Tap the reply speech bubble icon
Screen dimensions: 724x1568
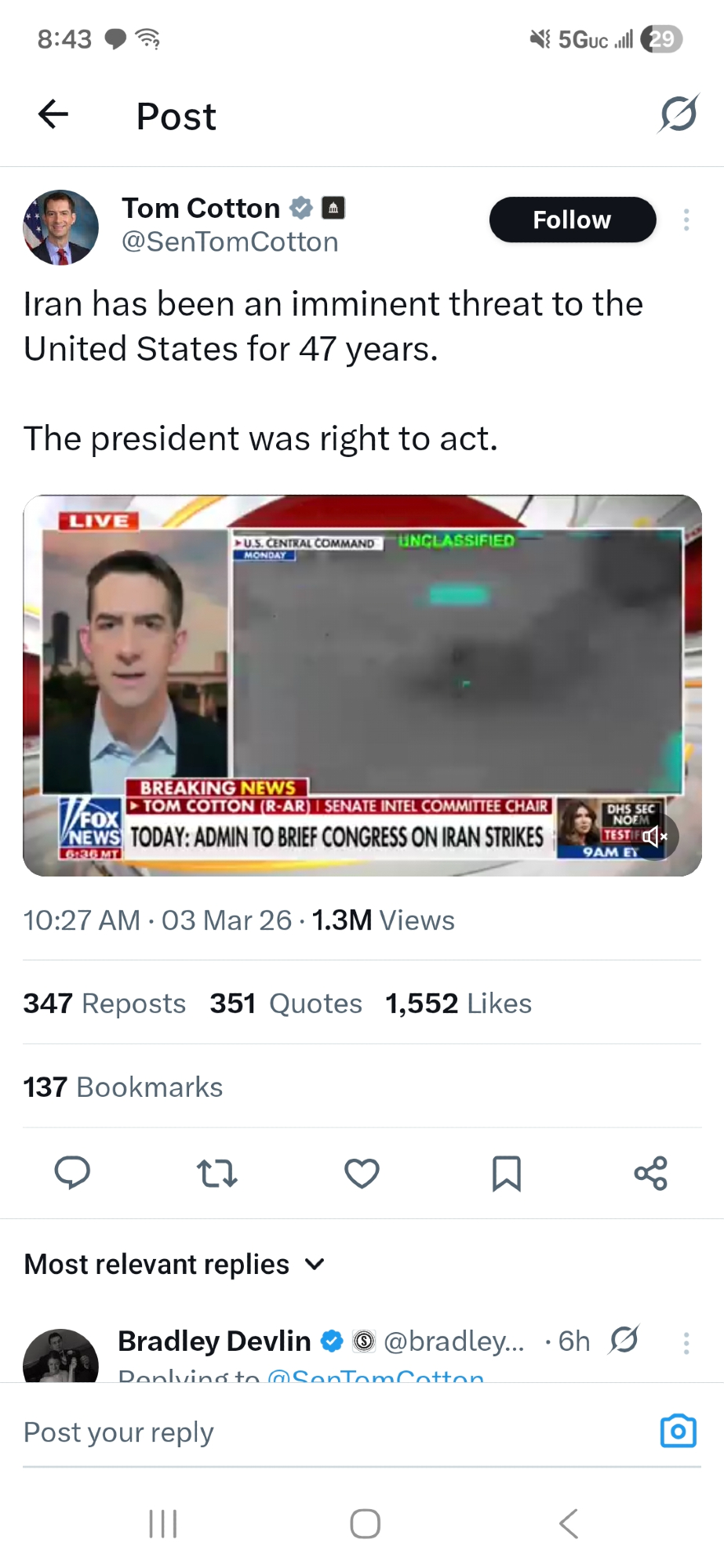(72, 1173)
